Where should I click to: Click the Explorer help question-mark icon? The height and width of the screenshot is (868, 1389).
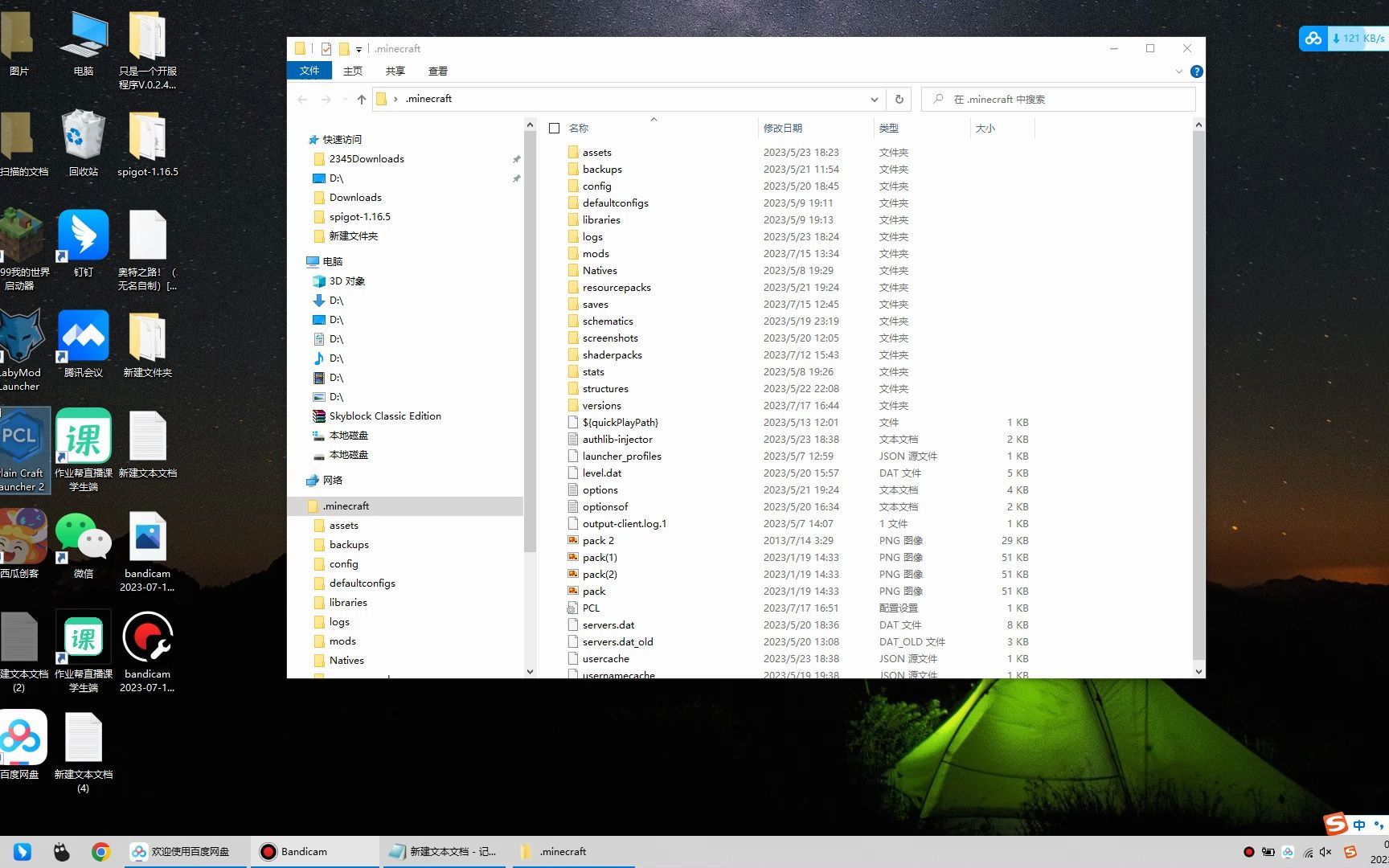[x=1196, y=72]
